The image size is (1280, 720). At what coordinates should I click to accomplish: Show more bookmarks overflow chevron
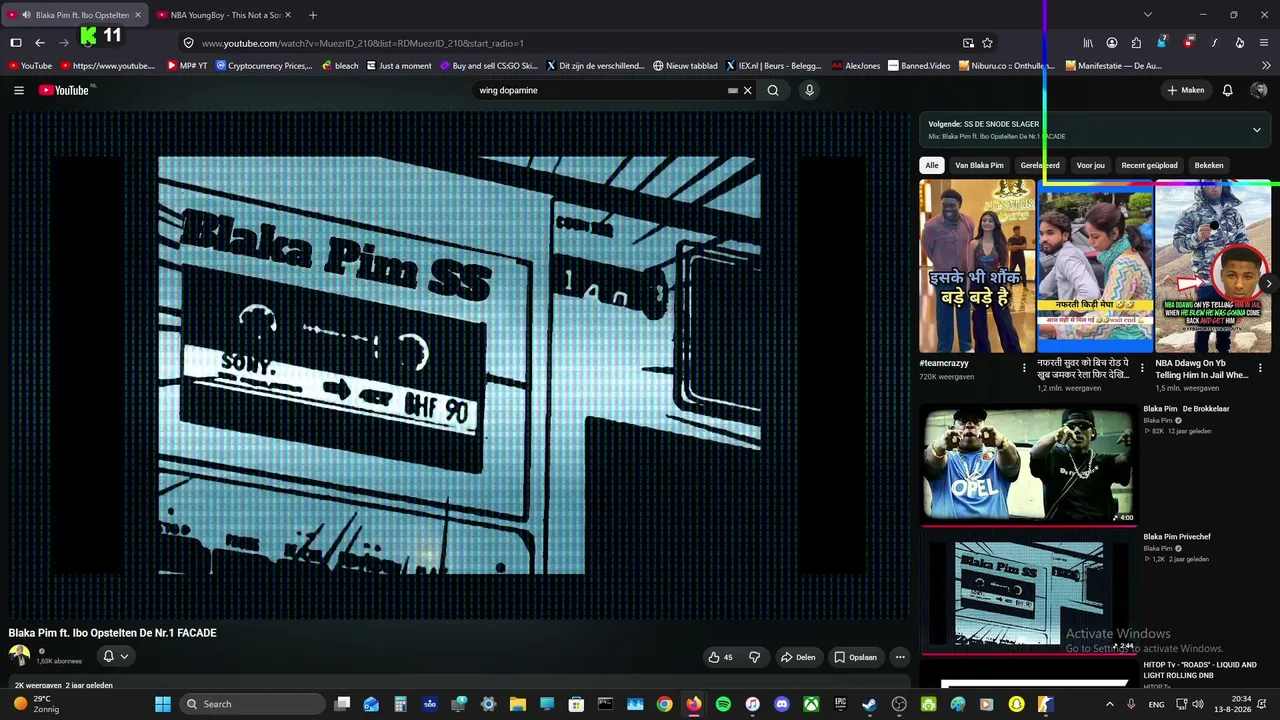pos(1265,66)
